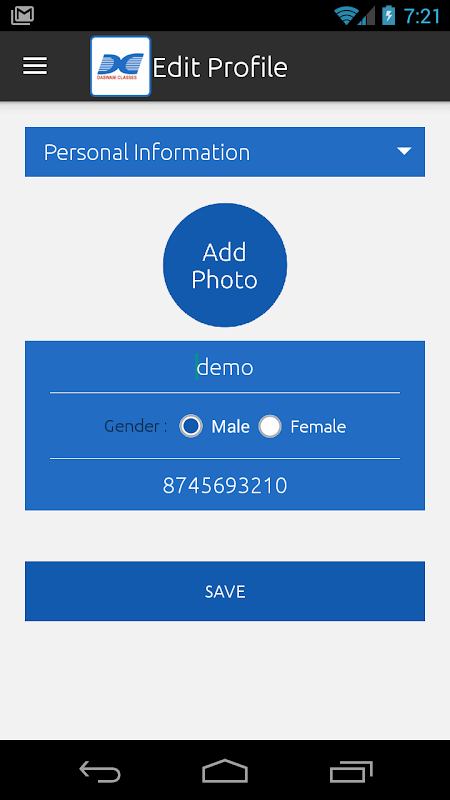Viewport: 450px width, 800px height.
Task: Click the white dropdown arrow triangle
Action: pos(405,152)
